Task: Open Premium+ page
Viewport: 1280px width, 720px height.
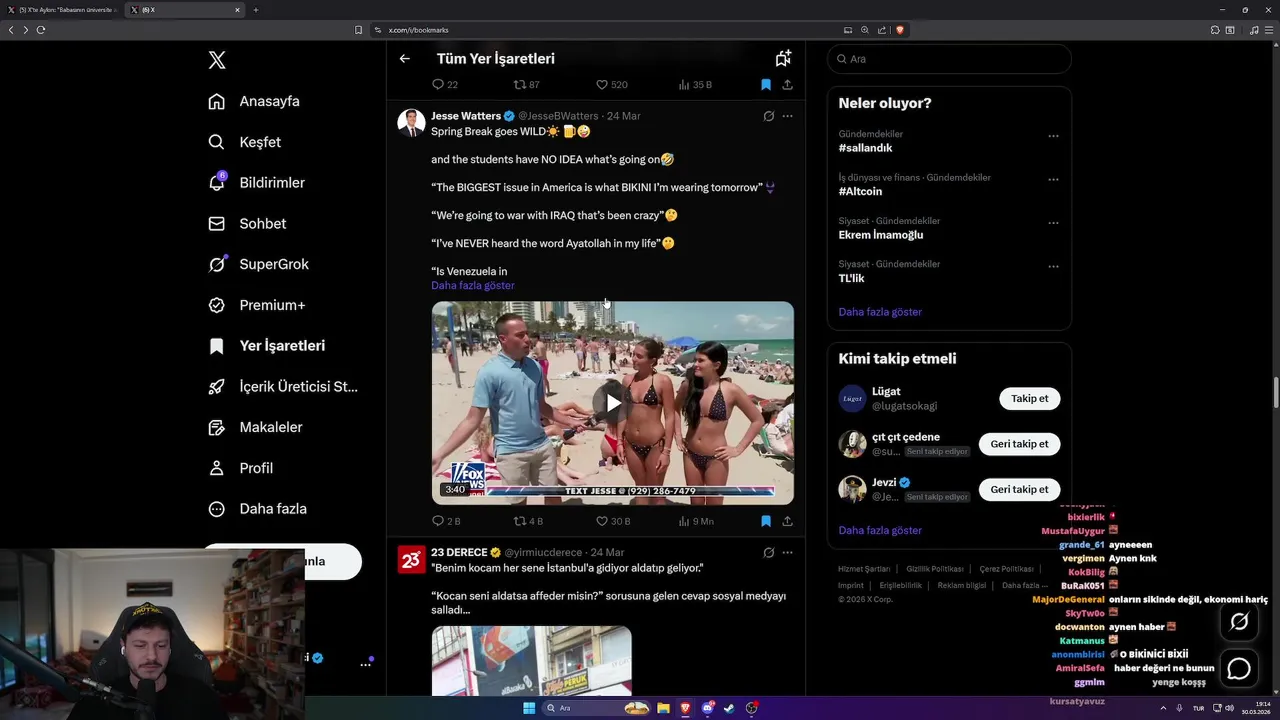Action: pyautogui.click(x=256, y=305)
